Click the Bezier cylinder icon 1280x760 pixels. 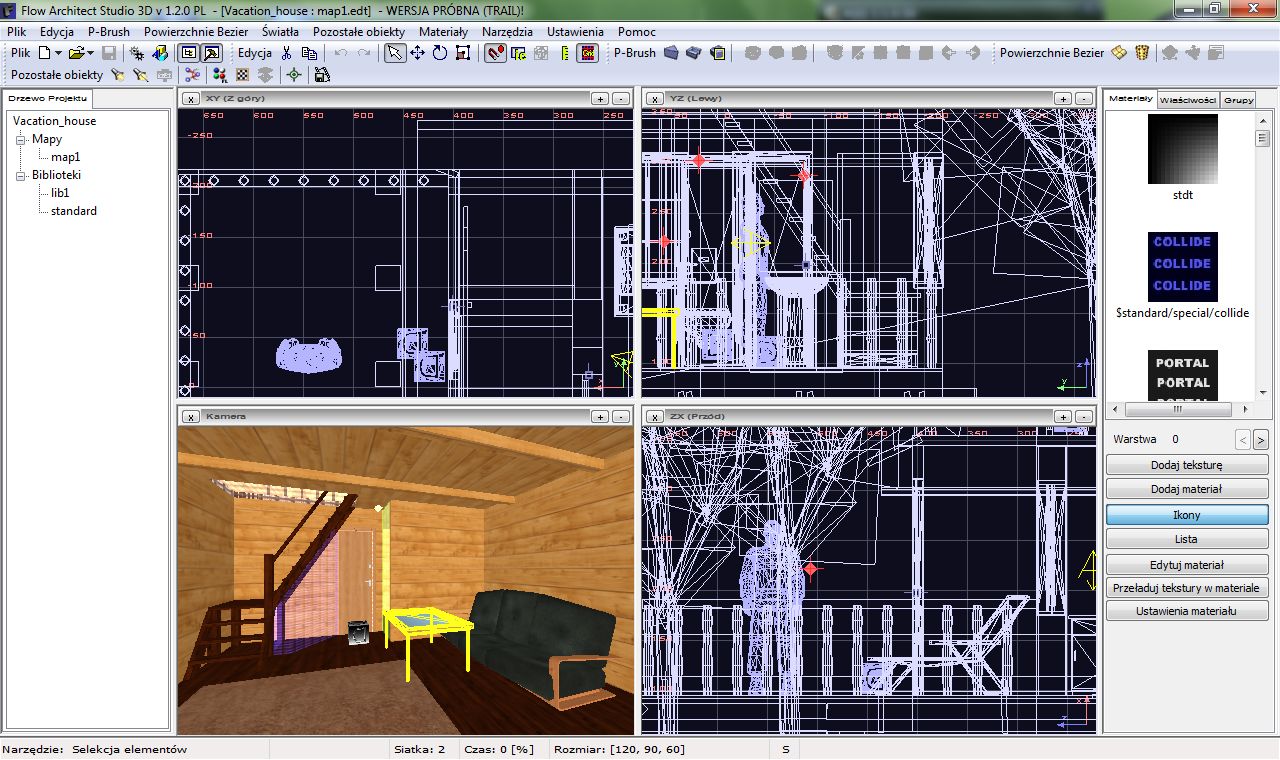[x=1142, y=53]
